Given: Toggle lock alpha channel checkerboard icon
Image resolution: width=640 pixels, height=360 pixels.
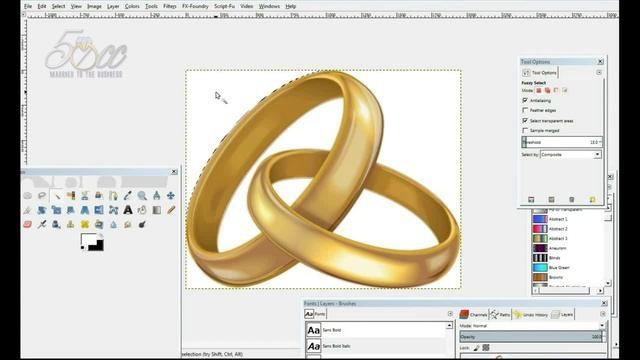Looking at the screenshot, I should (486, 348).
